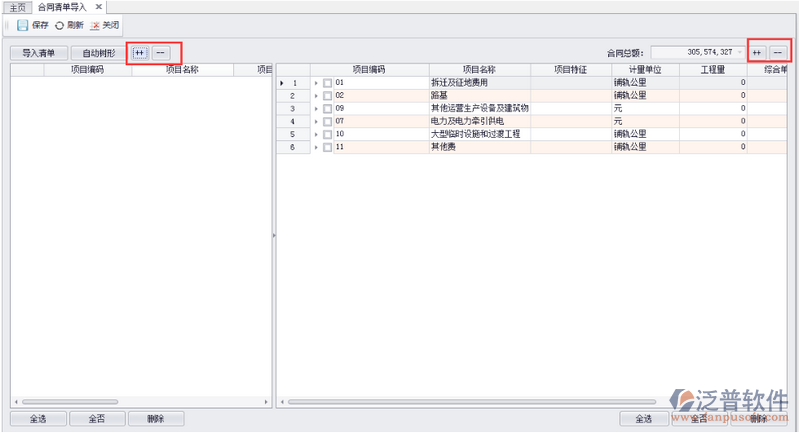The image size is (799, 433).
Task: Check the checkbox for row 01 拆迁及征地费用
Action: [327, 83]
